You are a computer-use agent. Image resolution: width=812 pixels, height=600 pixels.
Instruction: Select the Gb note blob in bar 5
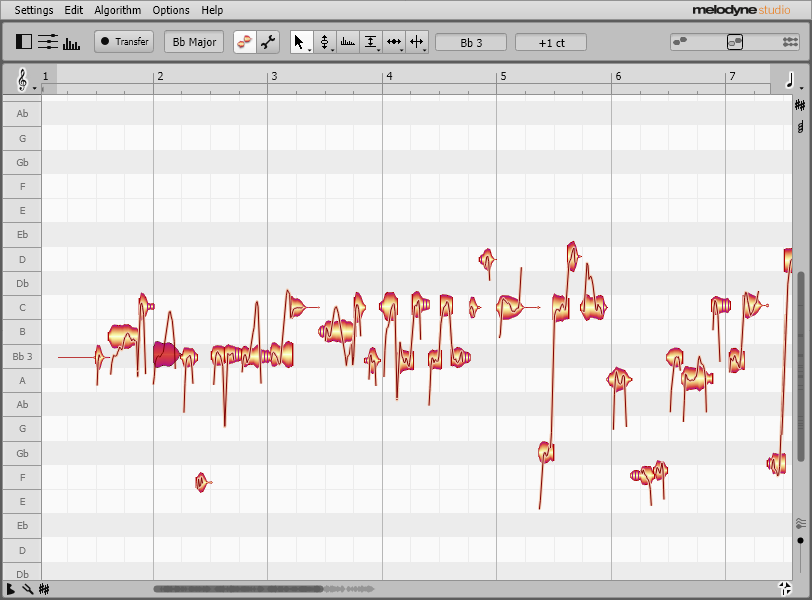tap(546, 452)
